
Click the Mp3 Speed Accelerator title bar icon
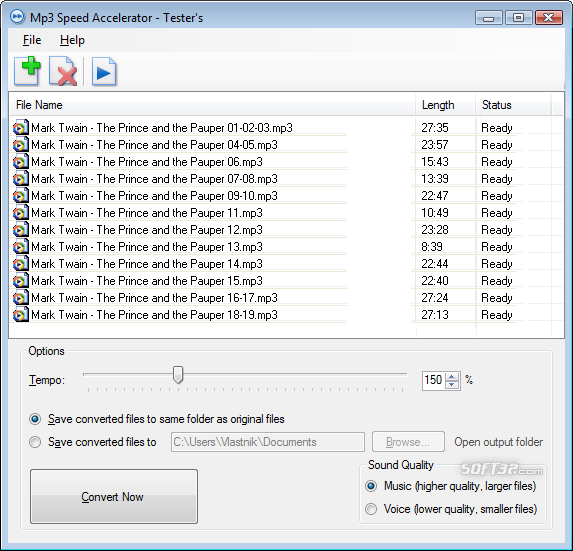coord(17,16)
